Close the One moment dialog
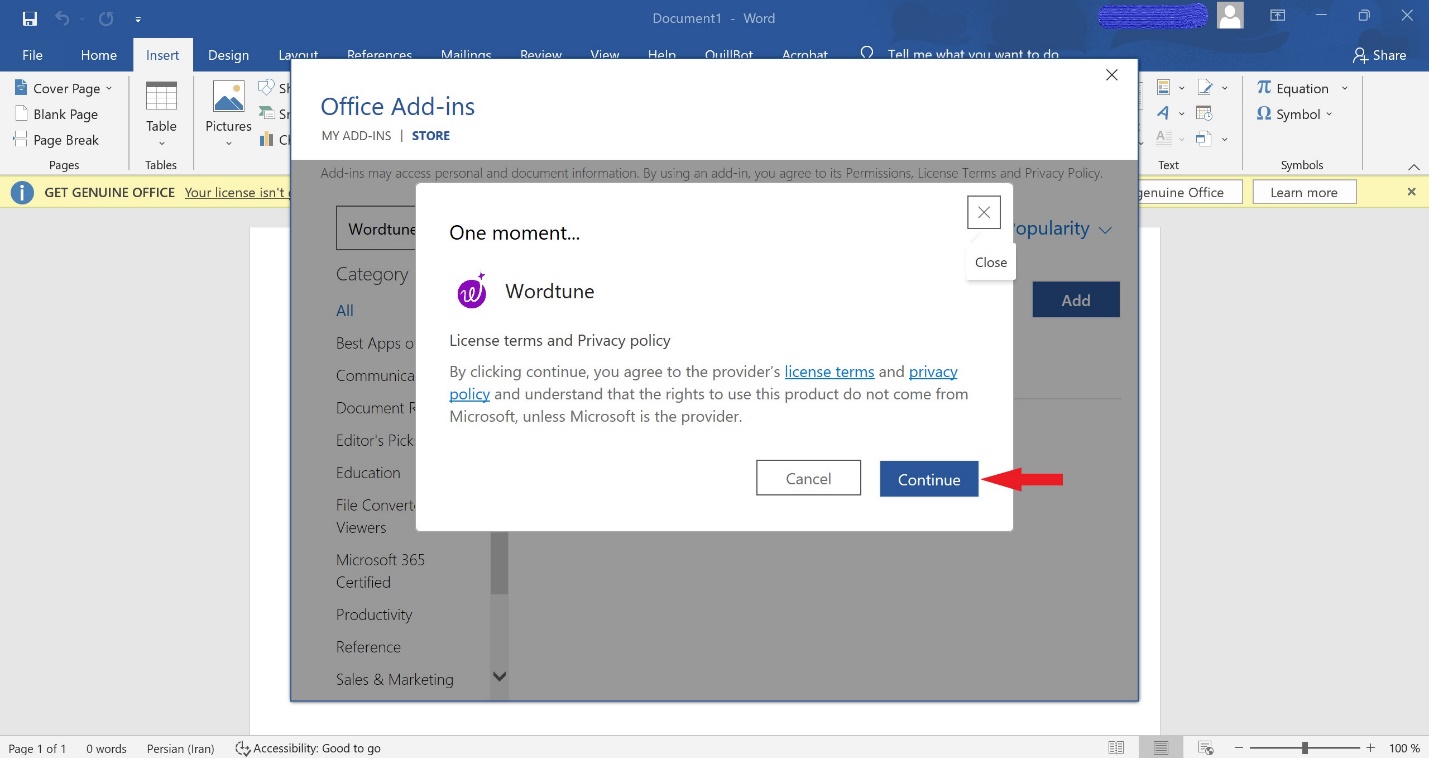1429x758 pixels. (x=984, y=212)
